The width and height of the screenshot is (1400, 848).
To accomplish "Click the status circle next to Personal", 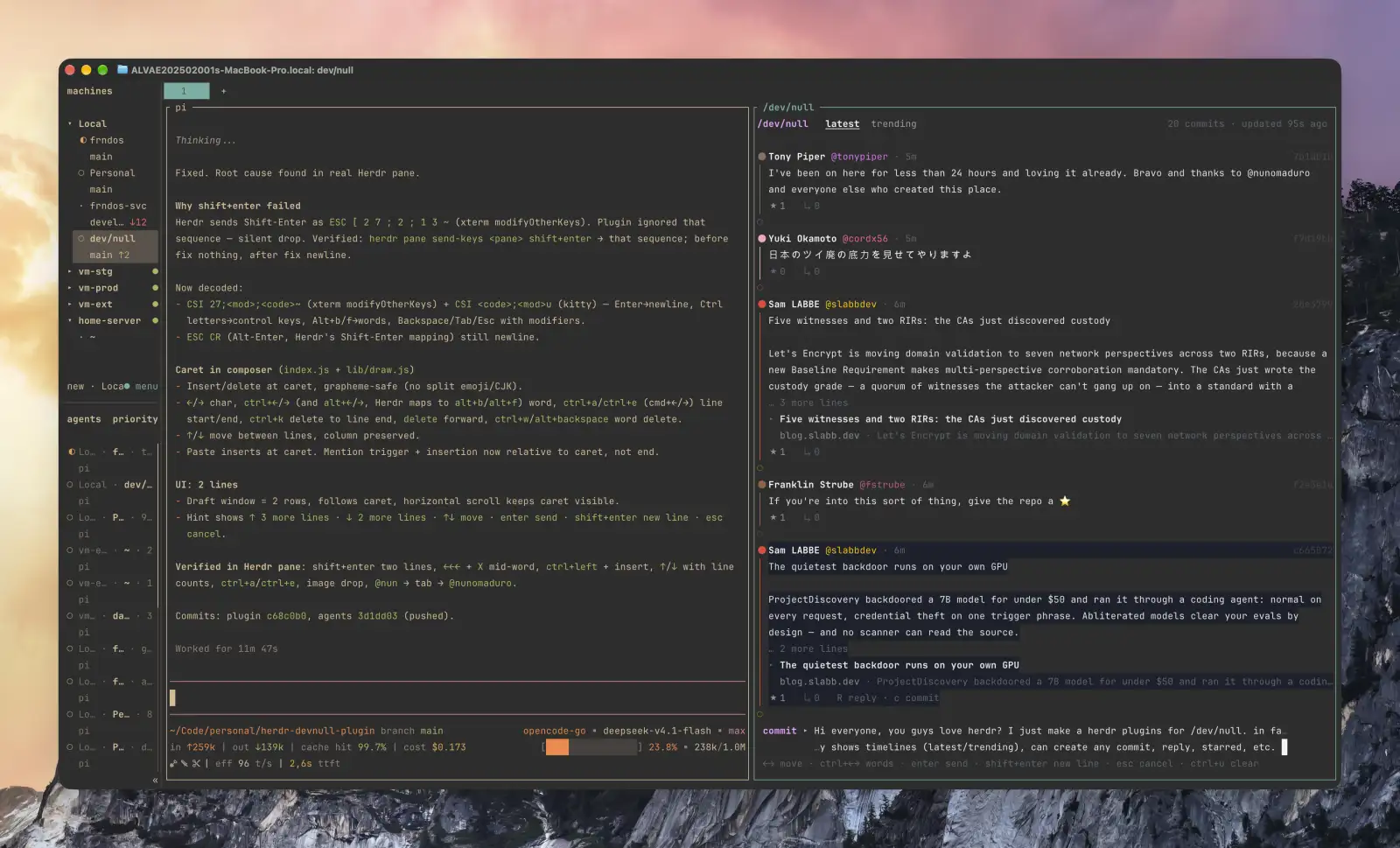I will [x=81, y=173].
